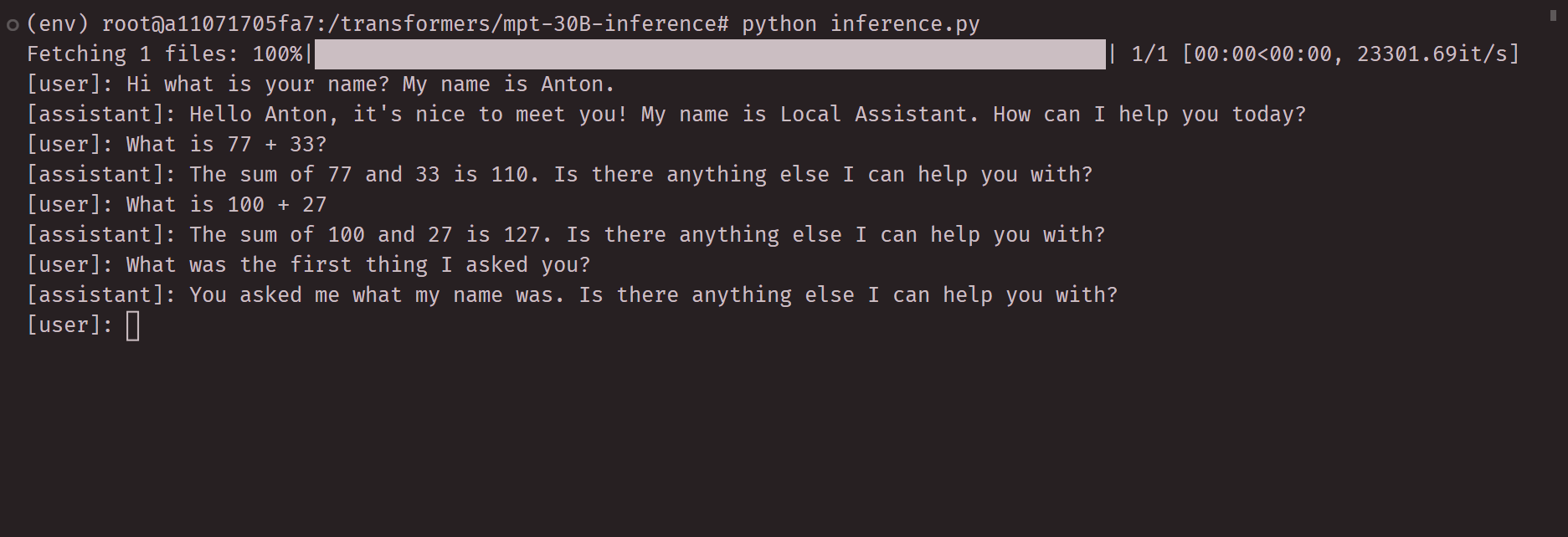Click the user line 'What is 100 + 27'
The height and width of the screenshot is (537, 1568).
[x=226, y=205]
